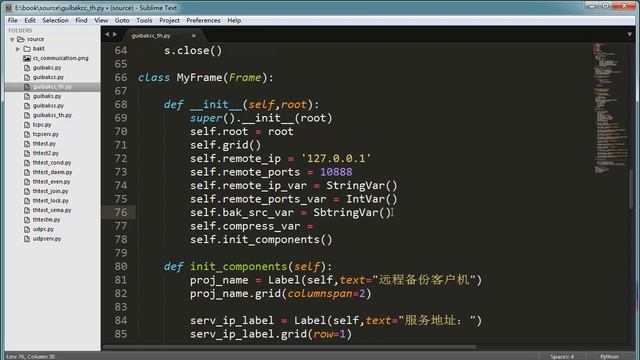Screen dimensions: 640x360
Task: Go to previous tab with left arrow
Action: (107, 35)
